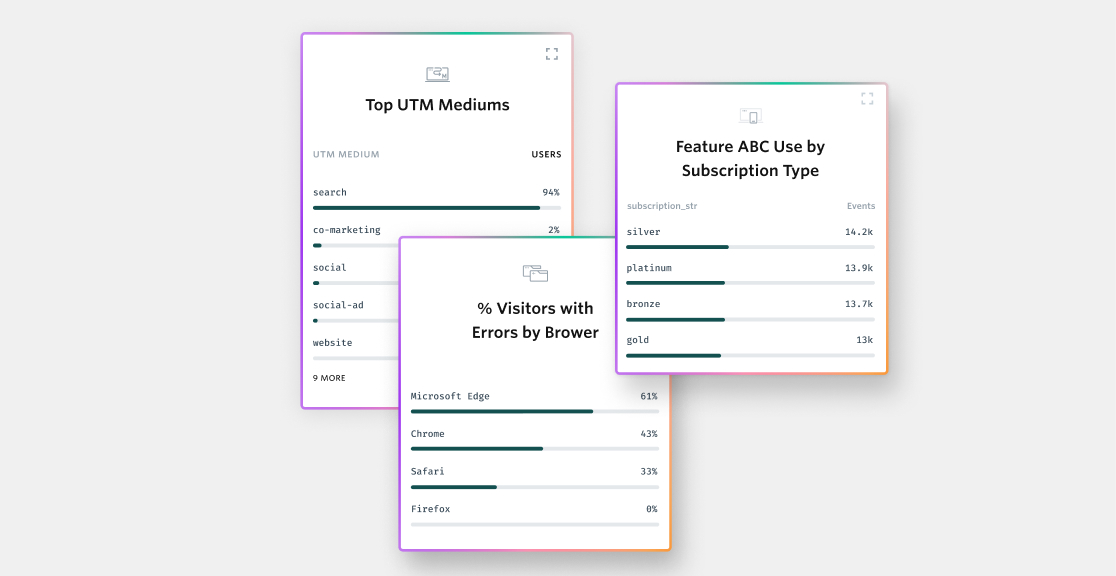Expand the Feature ABC card fullscreen
Viewport: 1116px width, 576px height.
(867, 98)
